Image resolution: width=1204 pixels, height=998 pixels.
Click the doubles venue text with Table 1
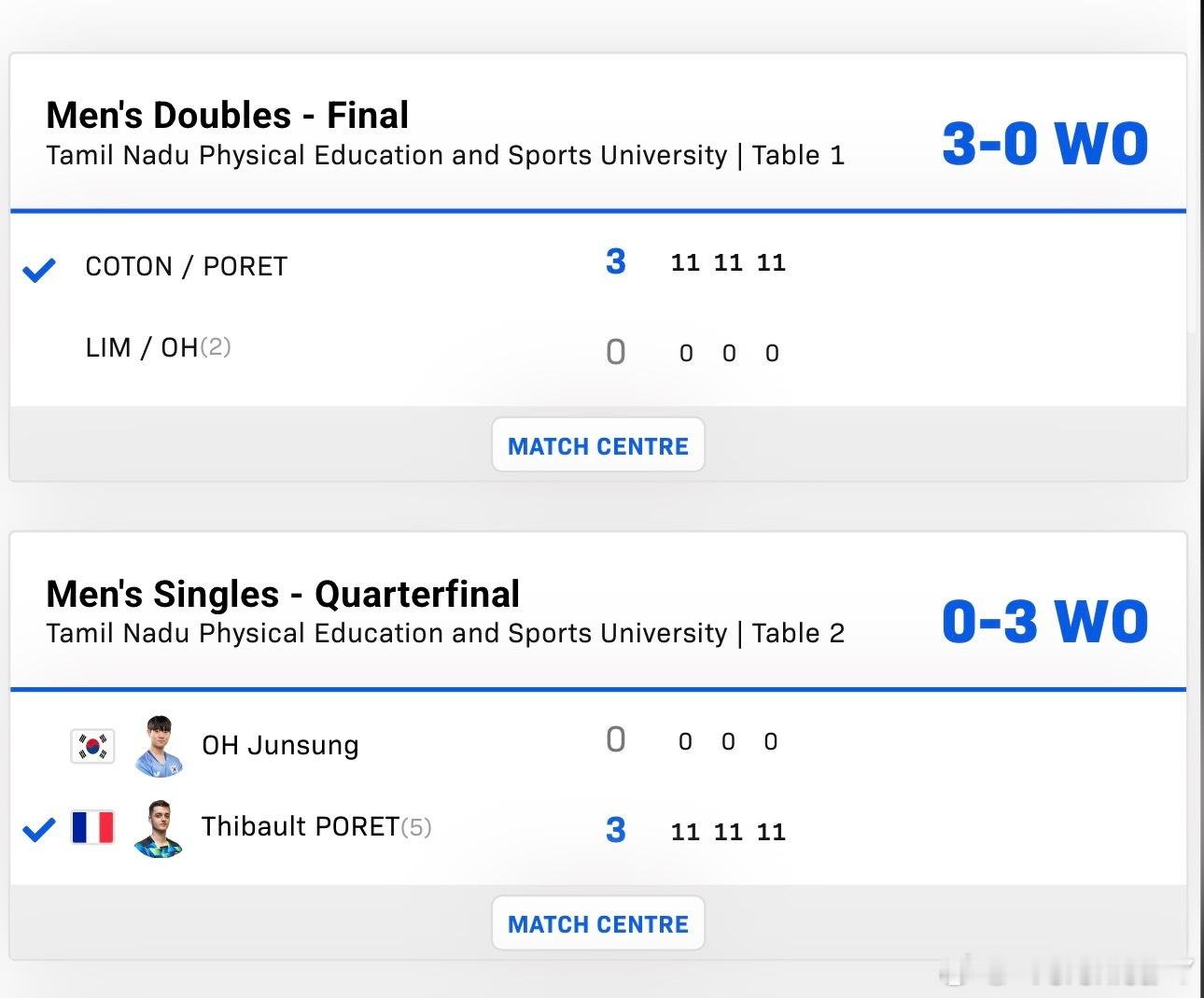445,155
